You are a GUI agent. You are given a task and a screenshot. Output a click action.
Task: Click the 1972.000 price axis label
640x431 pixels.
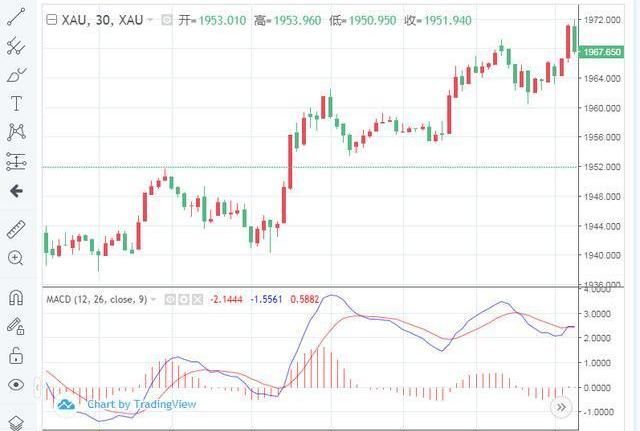pyautogui.click(x=602, y=20)
